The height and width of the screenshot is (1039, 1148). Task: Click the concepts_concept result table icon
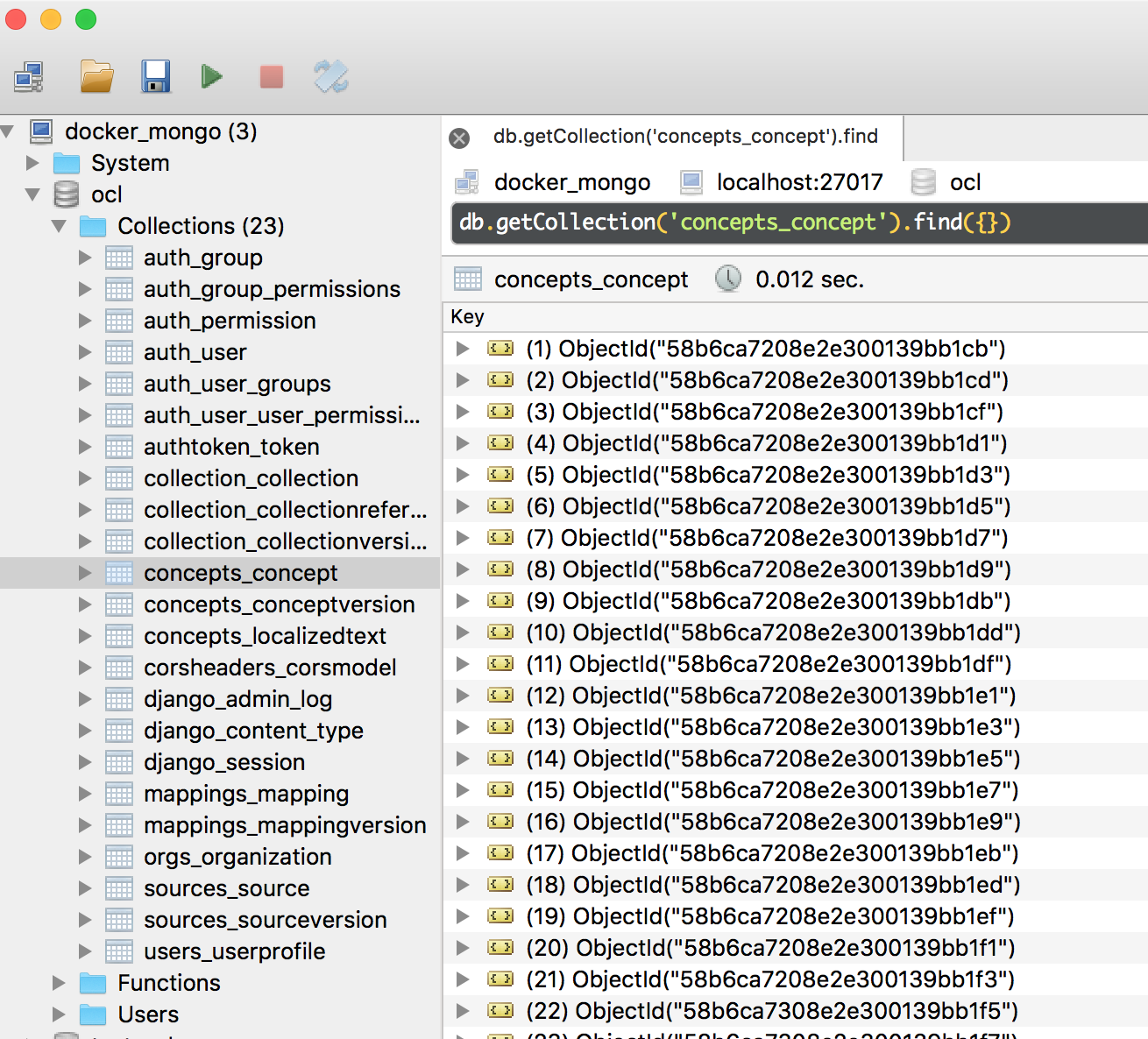tap(468, 279)
